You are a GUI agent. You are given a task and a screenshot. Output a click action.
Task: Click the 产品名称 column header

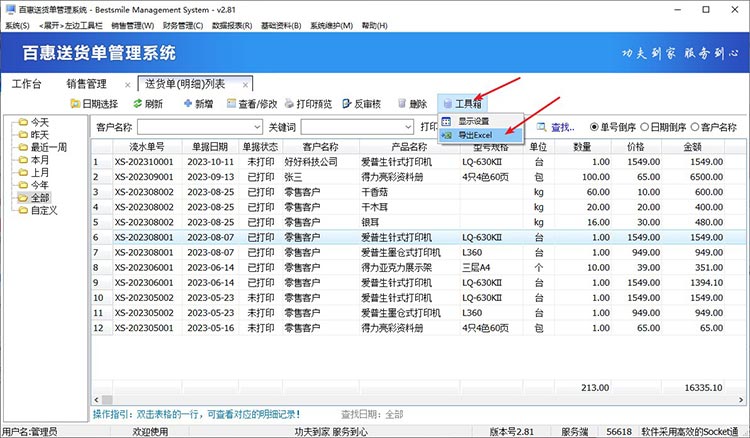click(409, 147)
